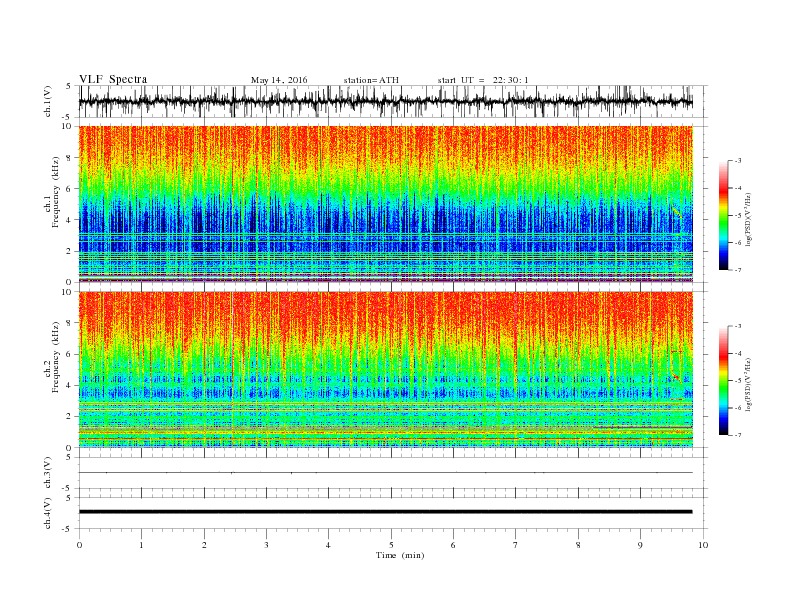This screenshot has width=792, height=612.
Task: Select the 'May 14, 2016' date text
Action: click(x=279, y=80)
